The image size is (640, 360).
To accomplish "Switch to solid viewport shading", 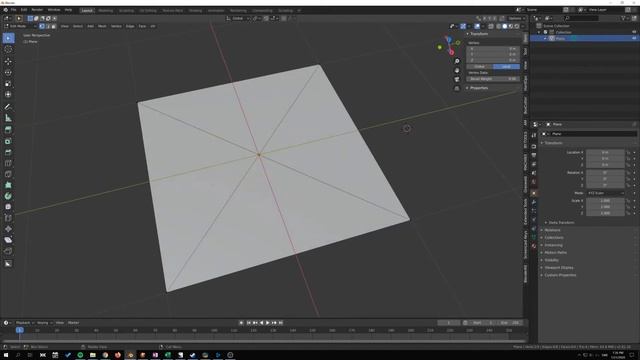I will tap(505, 26).
